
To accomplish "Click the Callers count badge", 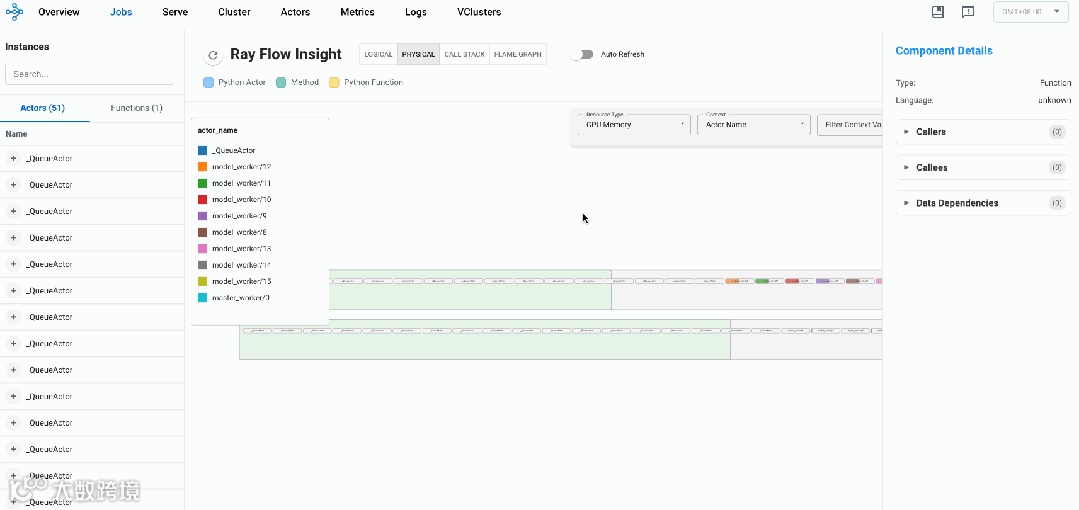I will 1057,131.
